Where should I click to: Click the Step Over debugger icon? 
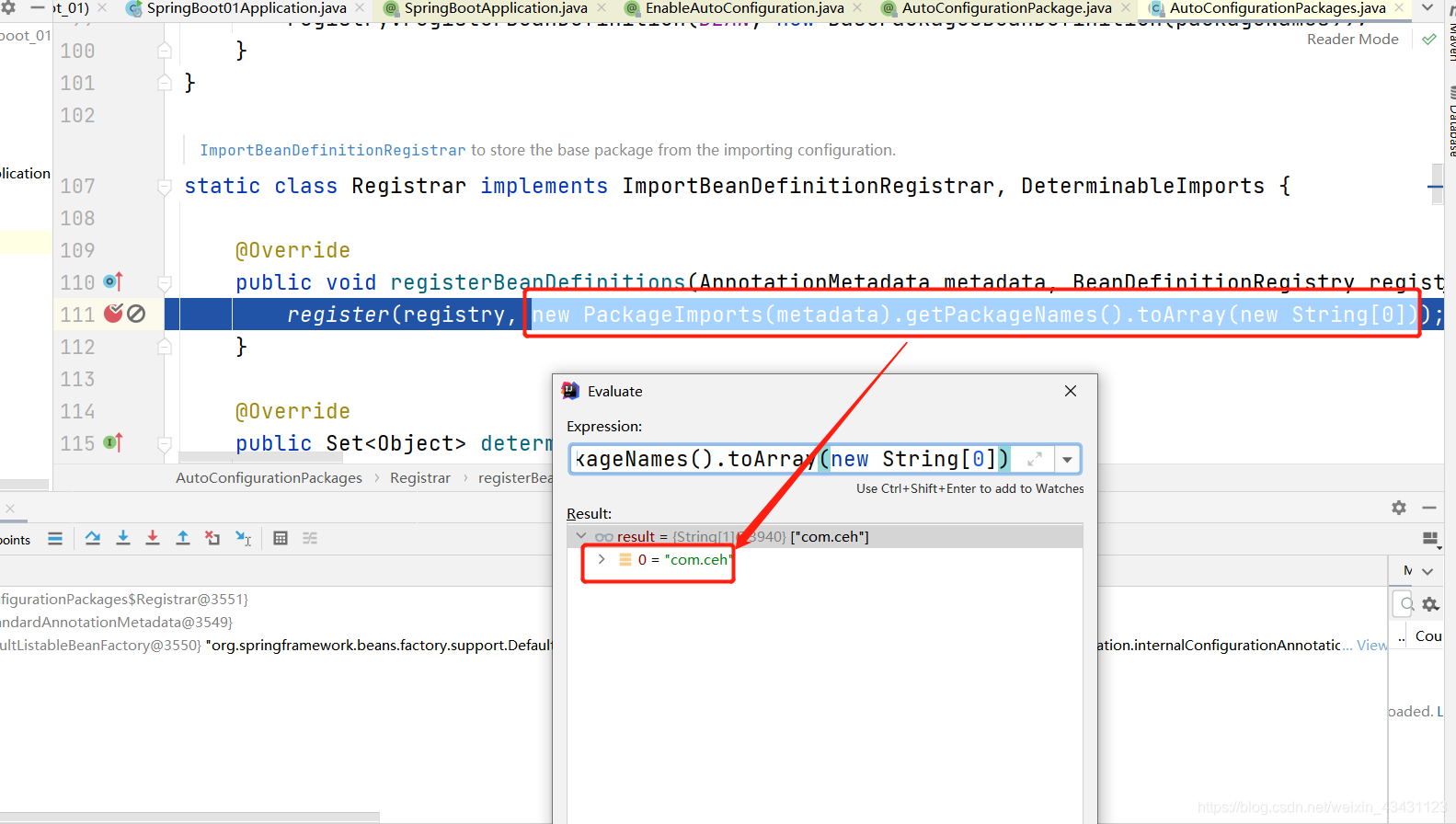[93, 539]
